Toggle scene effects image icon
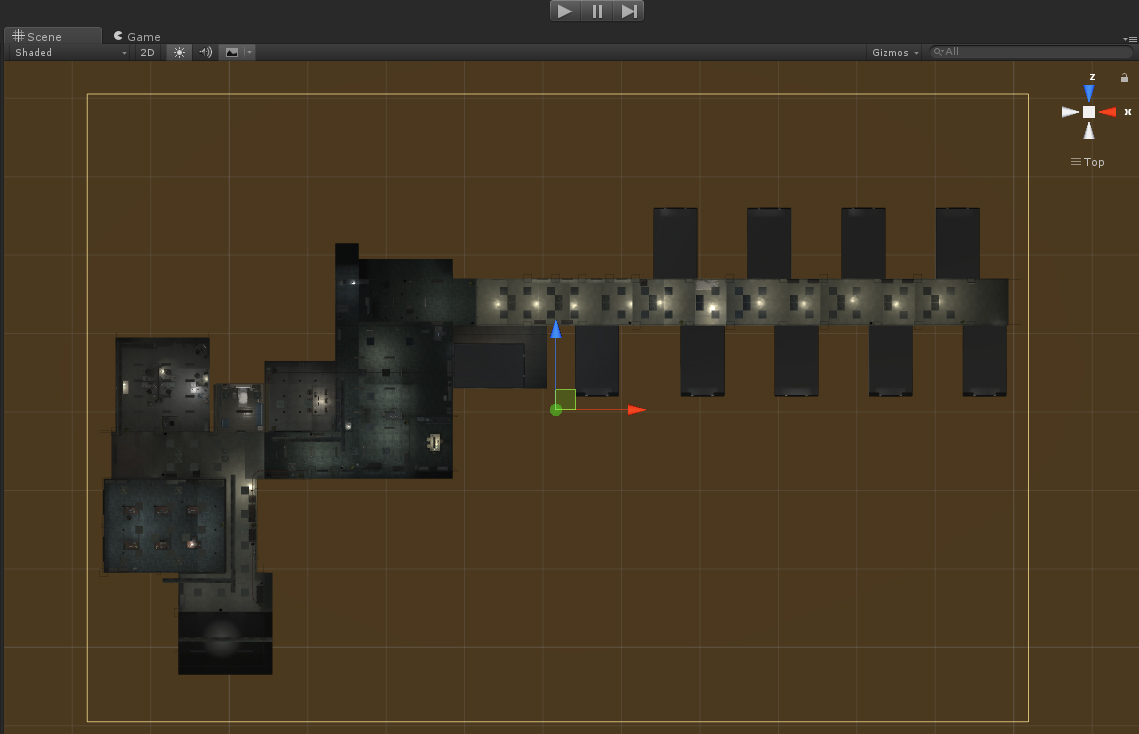1139x734 pixels. pos(232,52)
